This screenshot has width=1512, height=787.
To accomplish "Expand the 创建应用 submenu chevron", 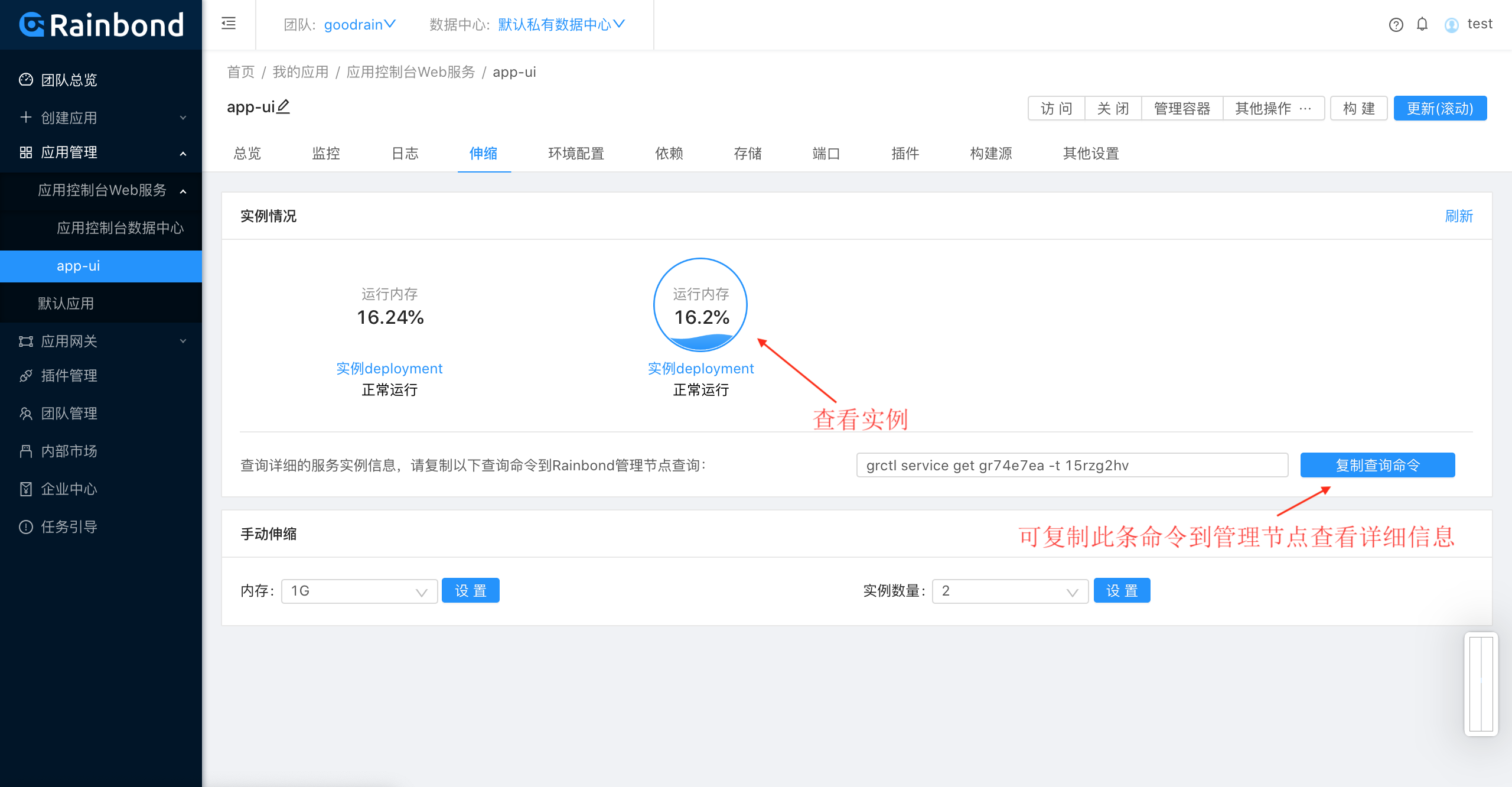I will (x=183, y=118).
